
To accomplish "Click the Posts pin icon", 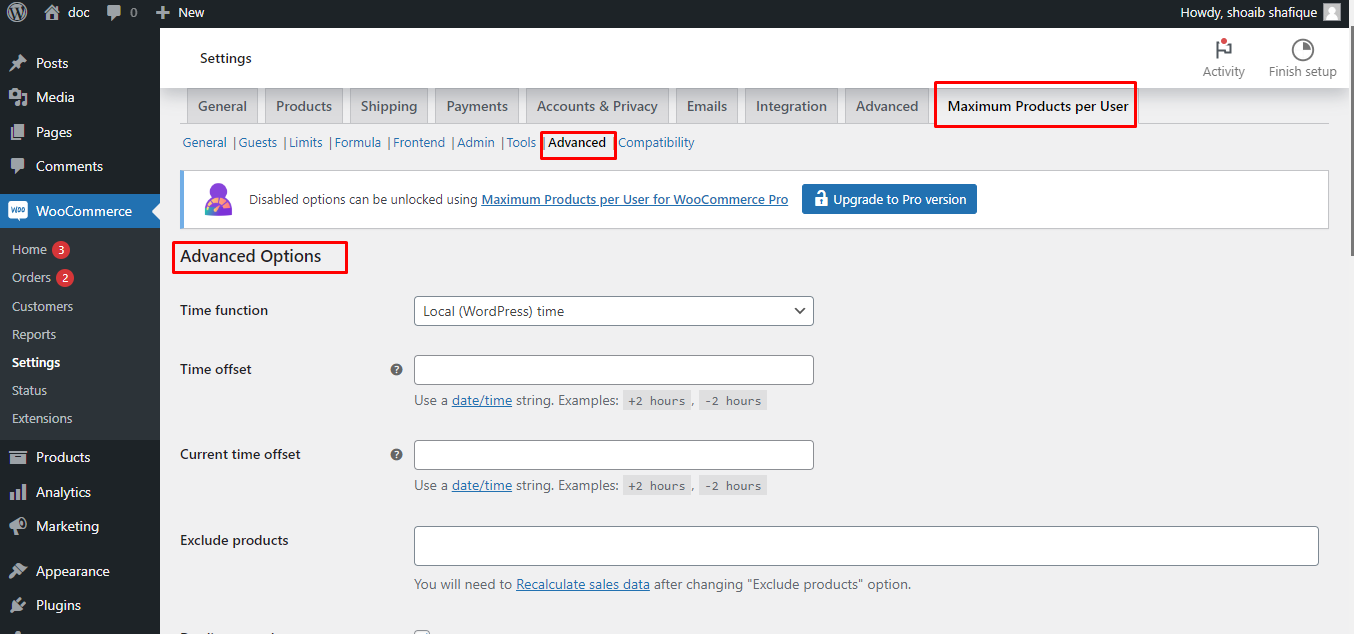I will point(18,63).
